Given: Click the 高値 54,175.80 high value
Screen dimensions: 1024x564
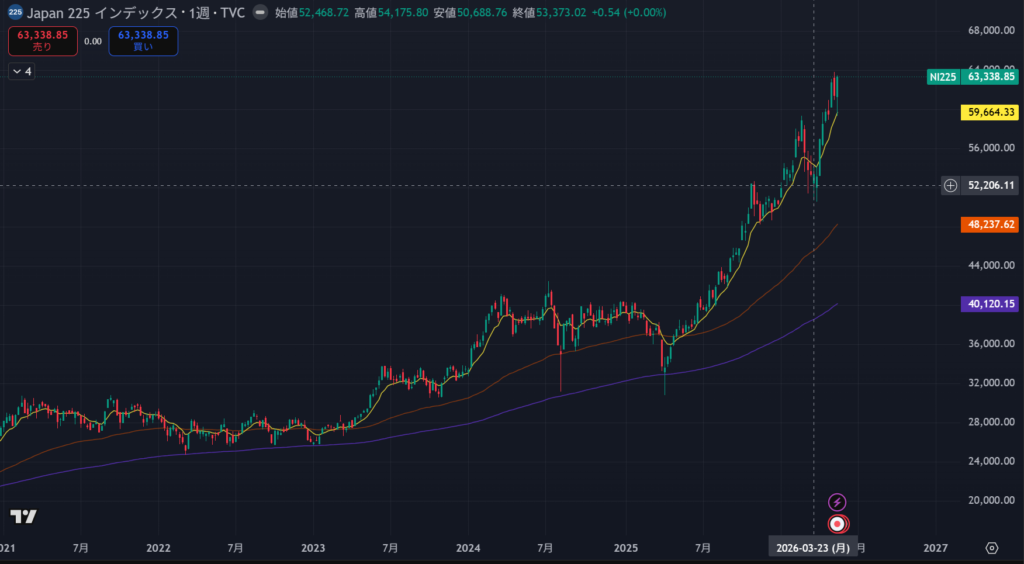Looking at the screenshot, I should [x=391, y=12].
